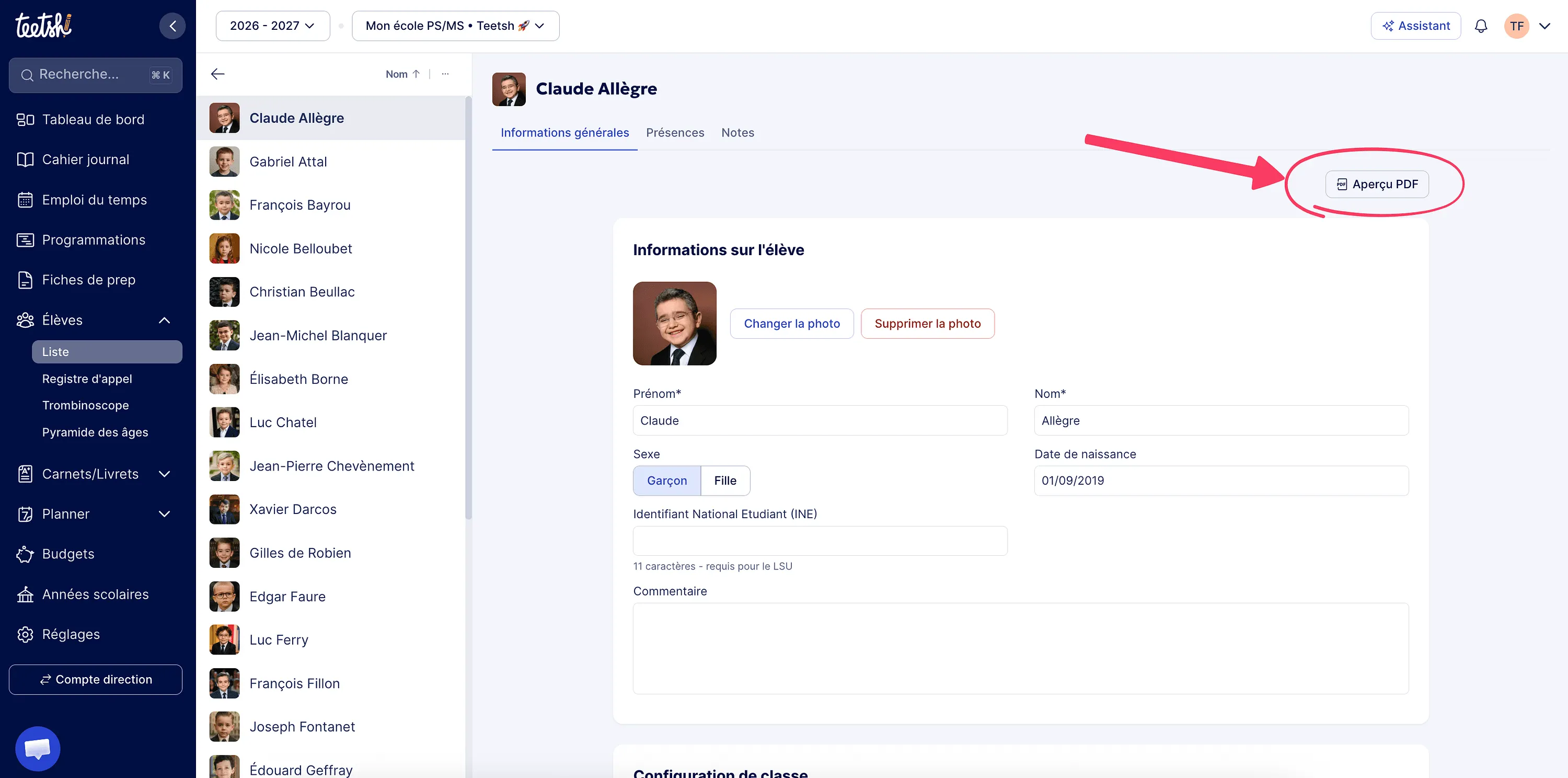This screenshot has width=1568, height=778.
Task: Switch to Compte direction
Action: pyautogui.click(x=96, y=679)
